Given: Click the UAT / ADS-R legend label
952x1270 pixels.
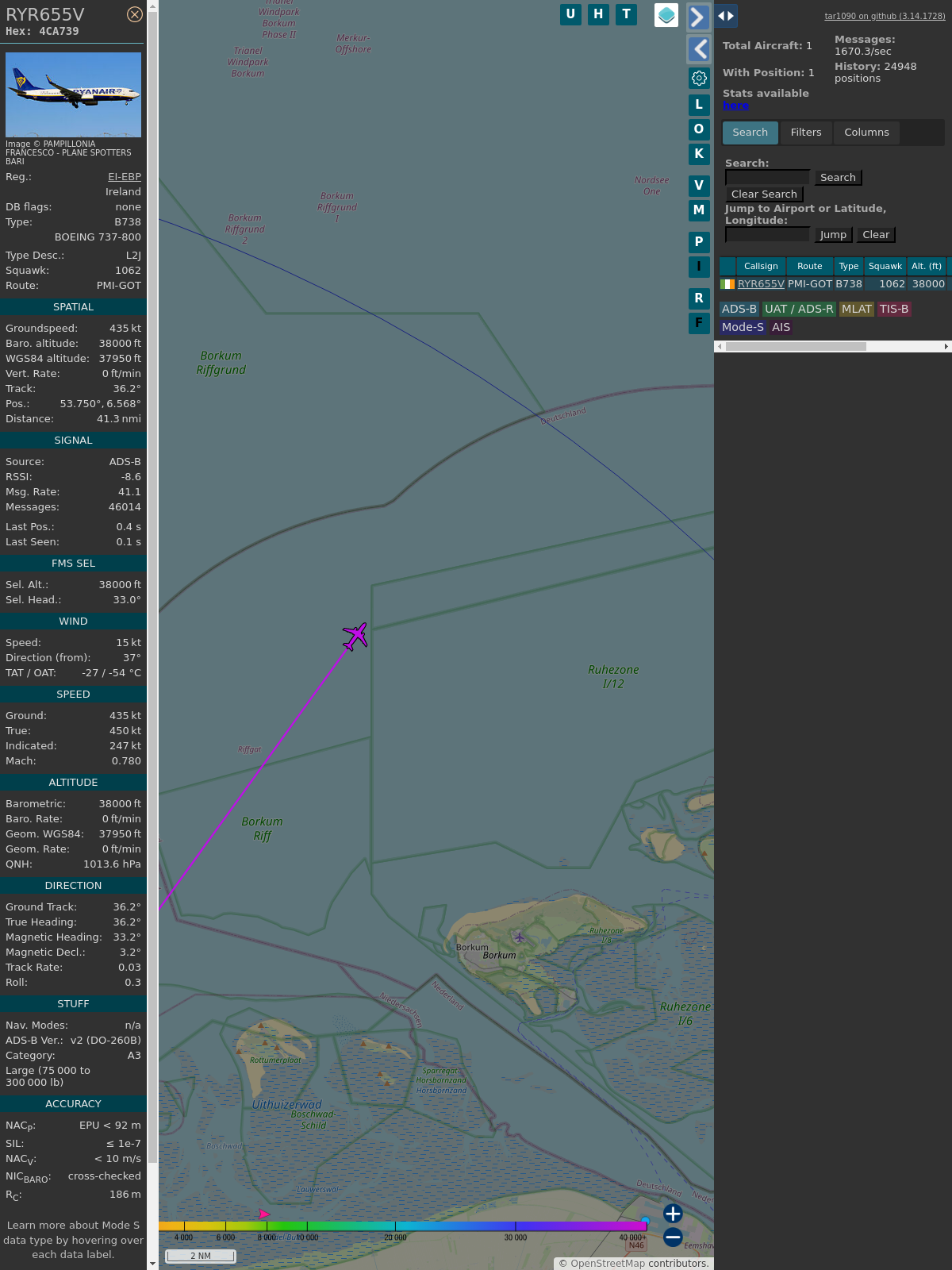Looking at the screenshot, I should coord(799,310).
